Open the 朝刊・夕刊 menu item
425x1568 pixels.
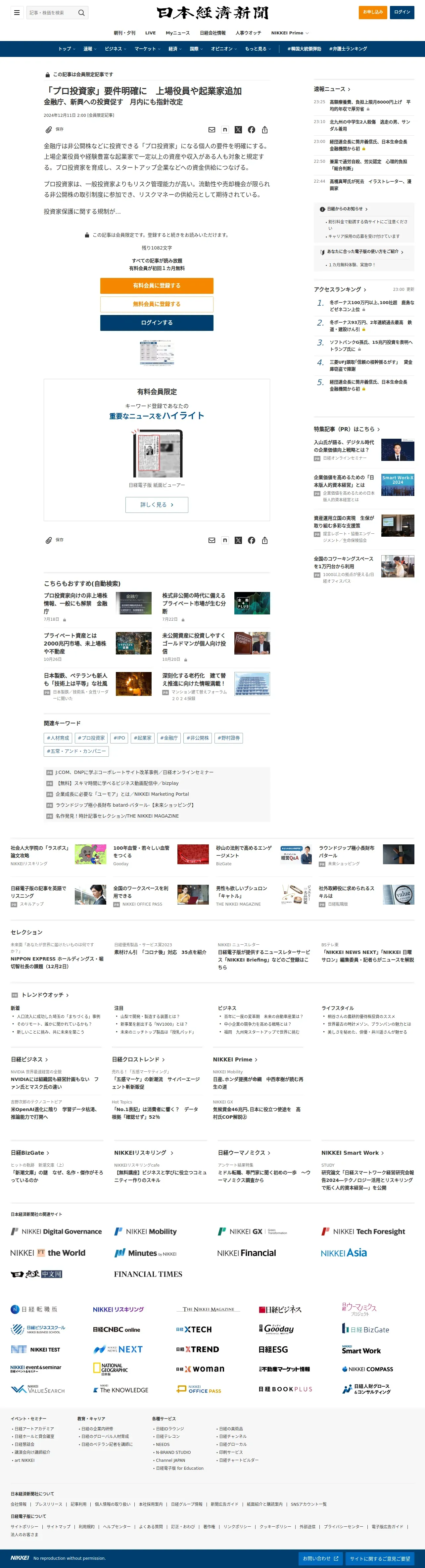pyautogui.click(x=124, y=33)
